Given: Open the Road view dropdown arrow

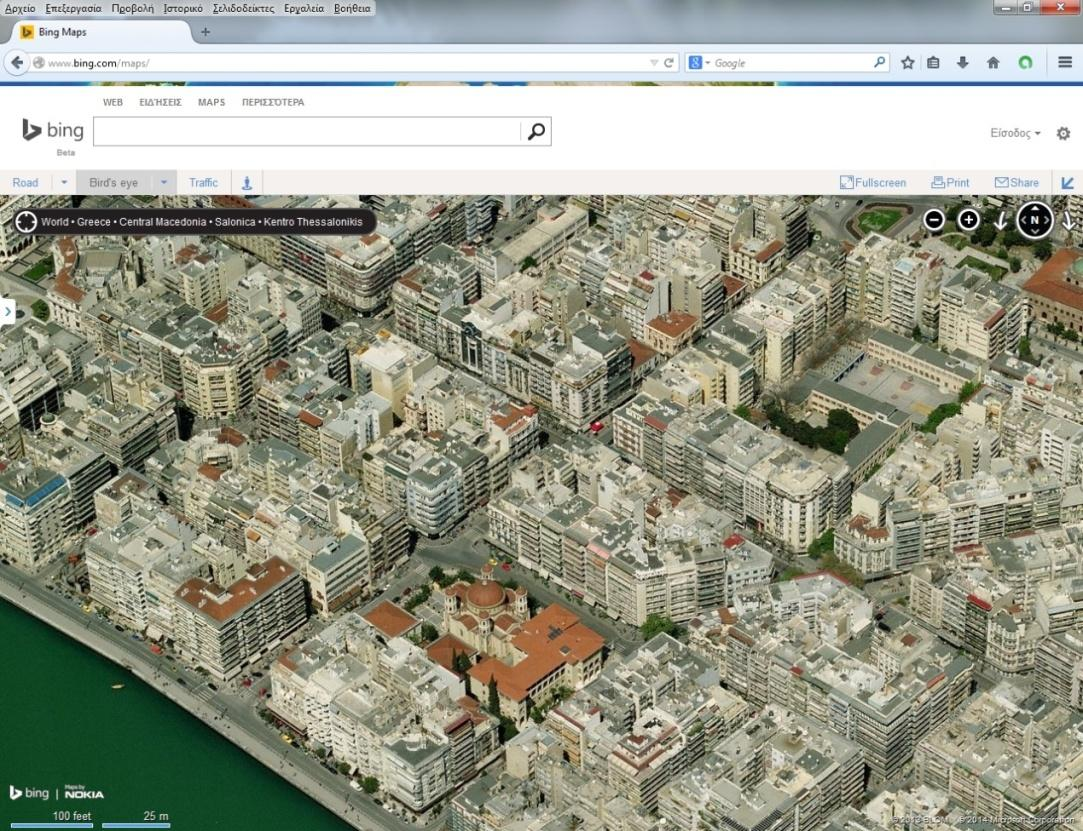Looking at the screenshot, I should [x=64, y=182].
